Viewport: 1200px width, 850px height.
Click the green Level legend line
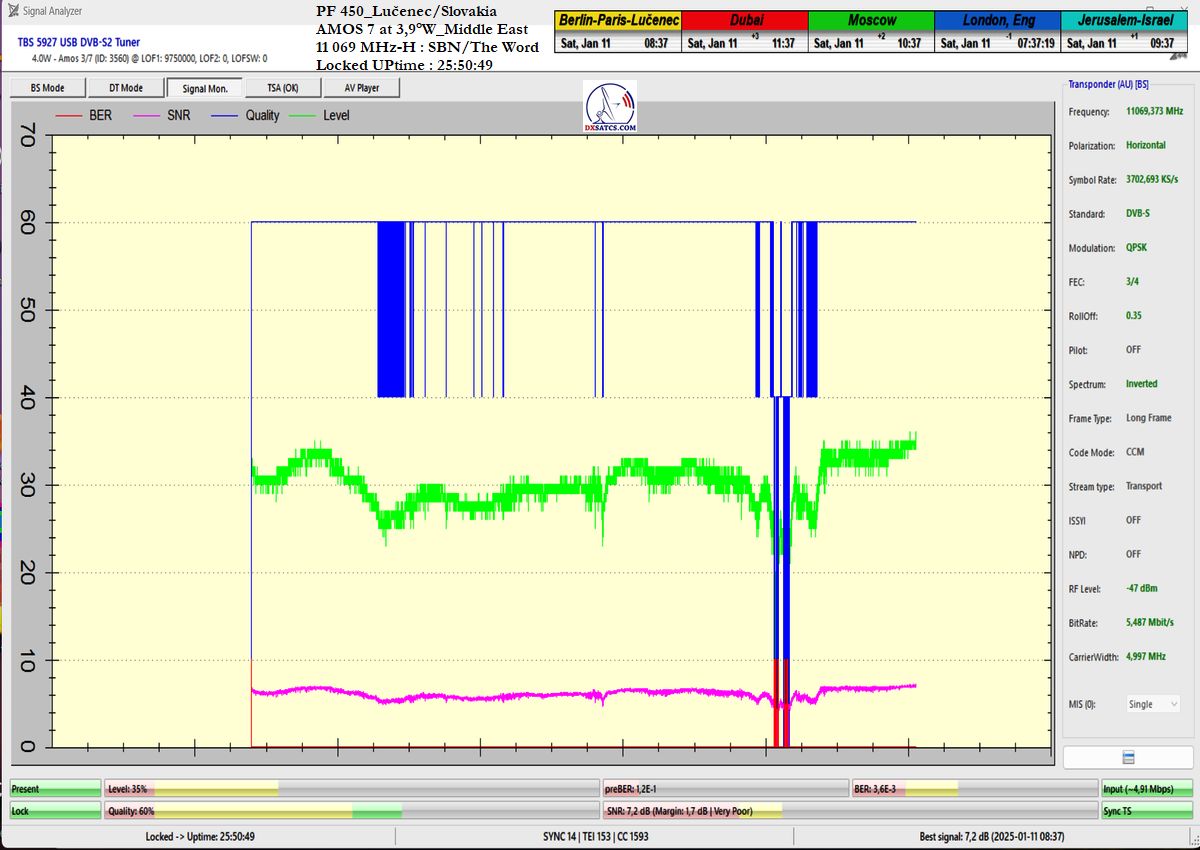[302, 116]
